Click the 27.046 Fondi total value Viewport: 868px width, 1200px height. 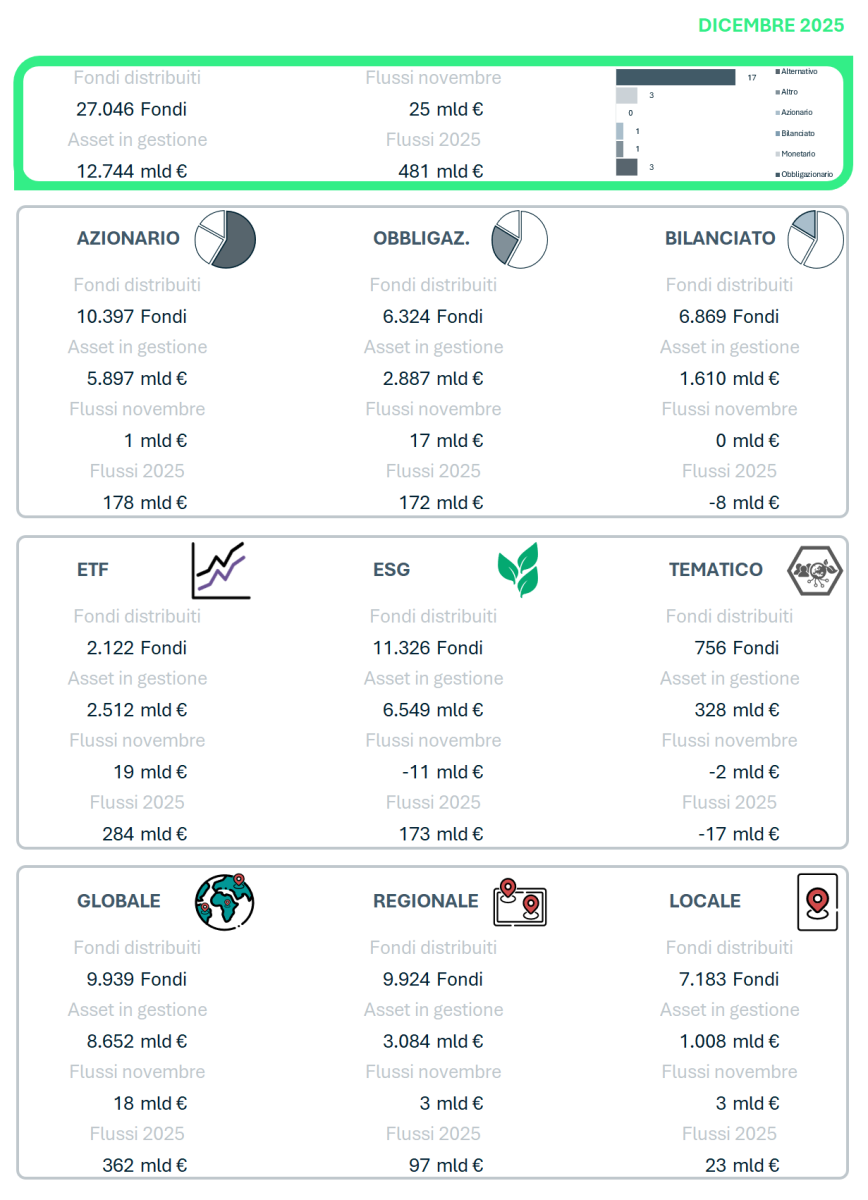tap(131, 110)
